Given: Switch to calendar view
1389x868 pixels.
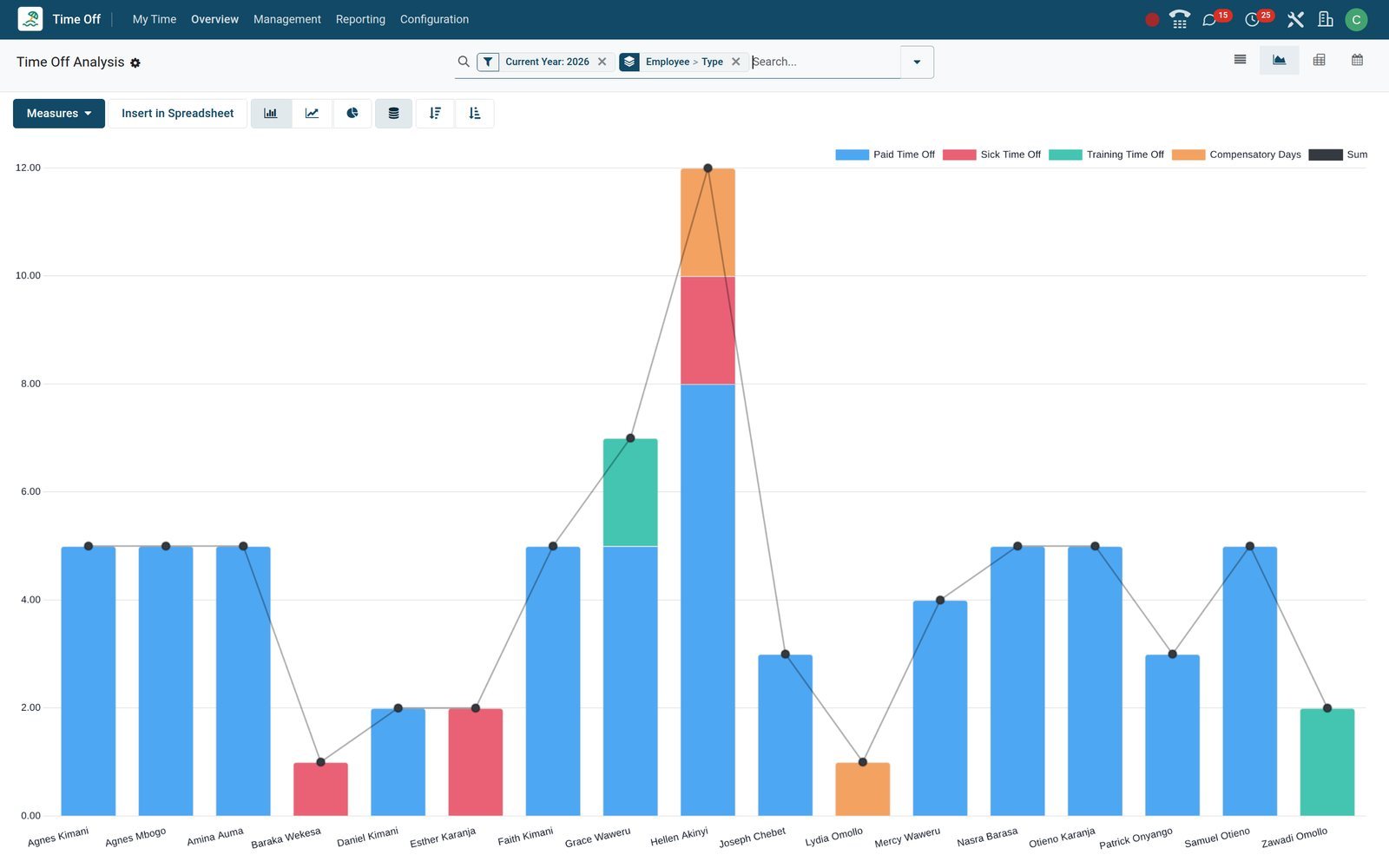Looking at the screenshot, I should (1357, 60).
